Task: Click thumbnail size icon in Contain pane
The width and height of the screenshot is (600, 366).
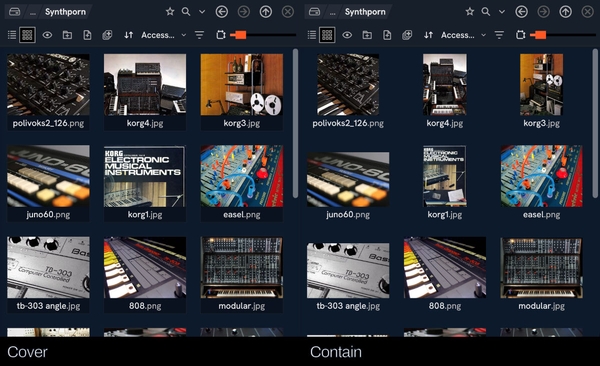Action: coord(521,35)
